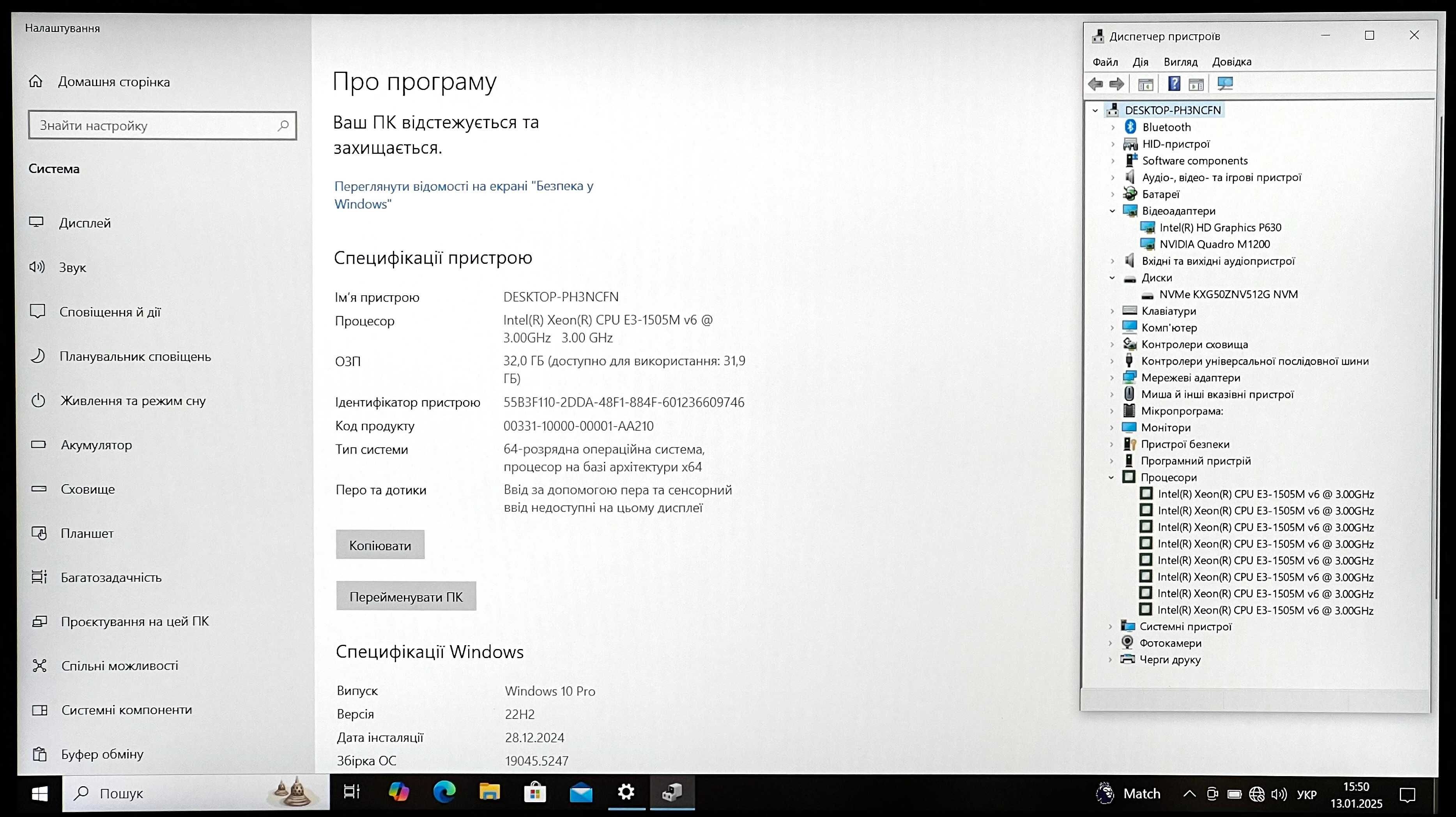
Task: Click the Перейменувати ПК button
Action: [x=406, y=596]
